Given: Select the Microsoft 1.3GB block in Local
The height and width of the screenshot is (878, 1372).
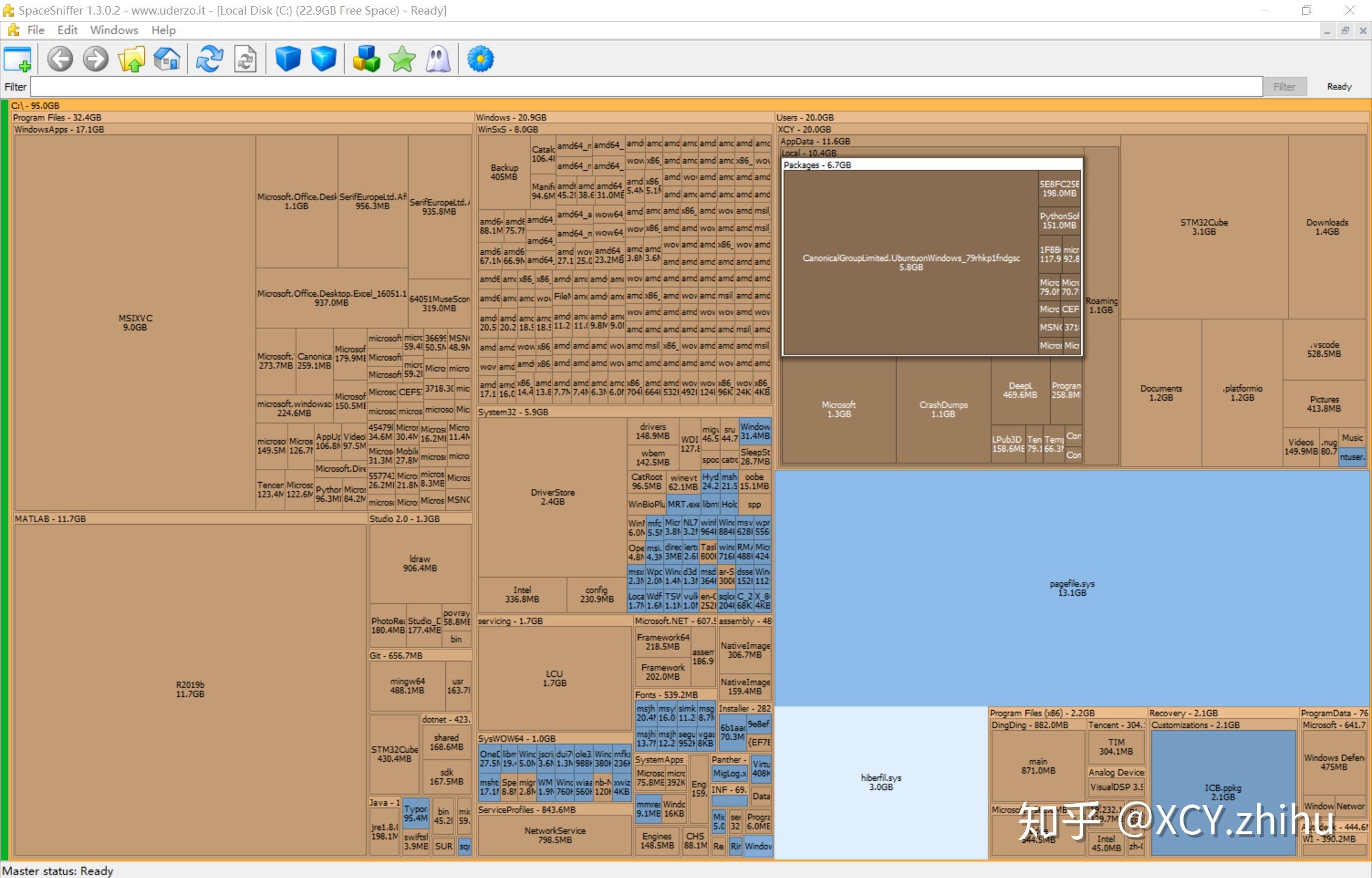Looking at the screenshot, I should [839, 409].
